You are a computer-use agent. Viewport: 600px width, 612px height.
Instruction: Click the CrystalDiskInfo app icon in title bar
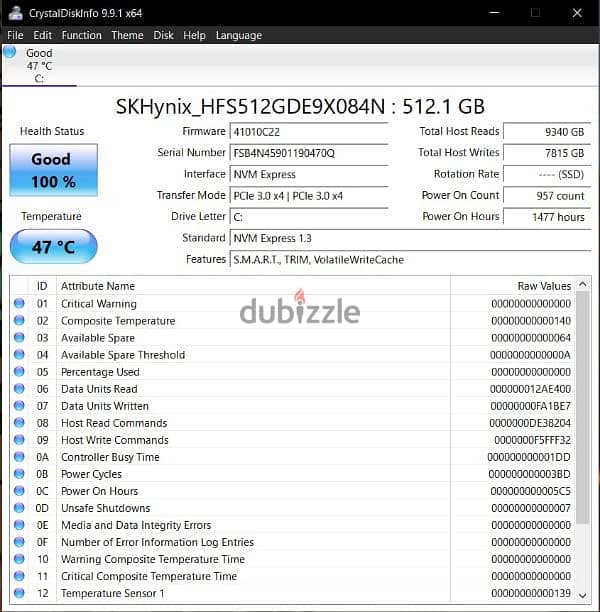pyautogui.click(x=15, y=12)
